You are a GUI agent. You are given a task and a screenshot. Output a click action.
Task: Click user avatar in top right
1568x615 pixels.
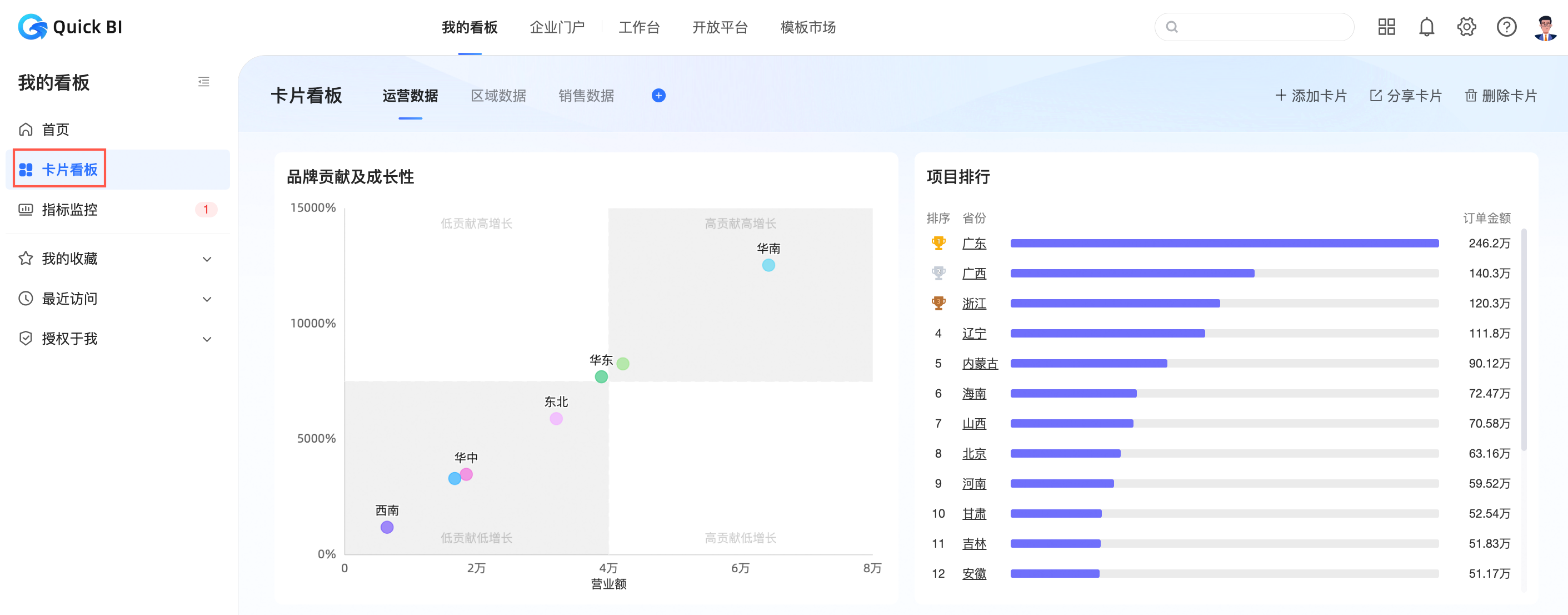1545,27
